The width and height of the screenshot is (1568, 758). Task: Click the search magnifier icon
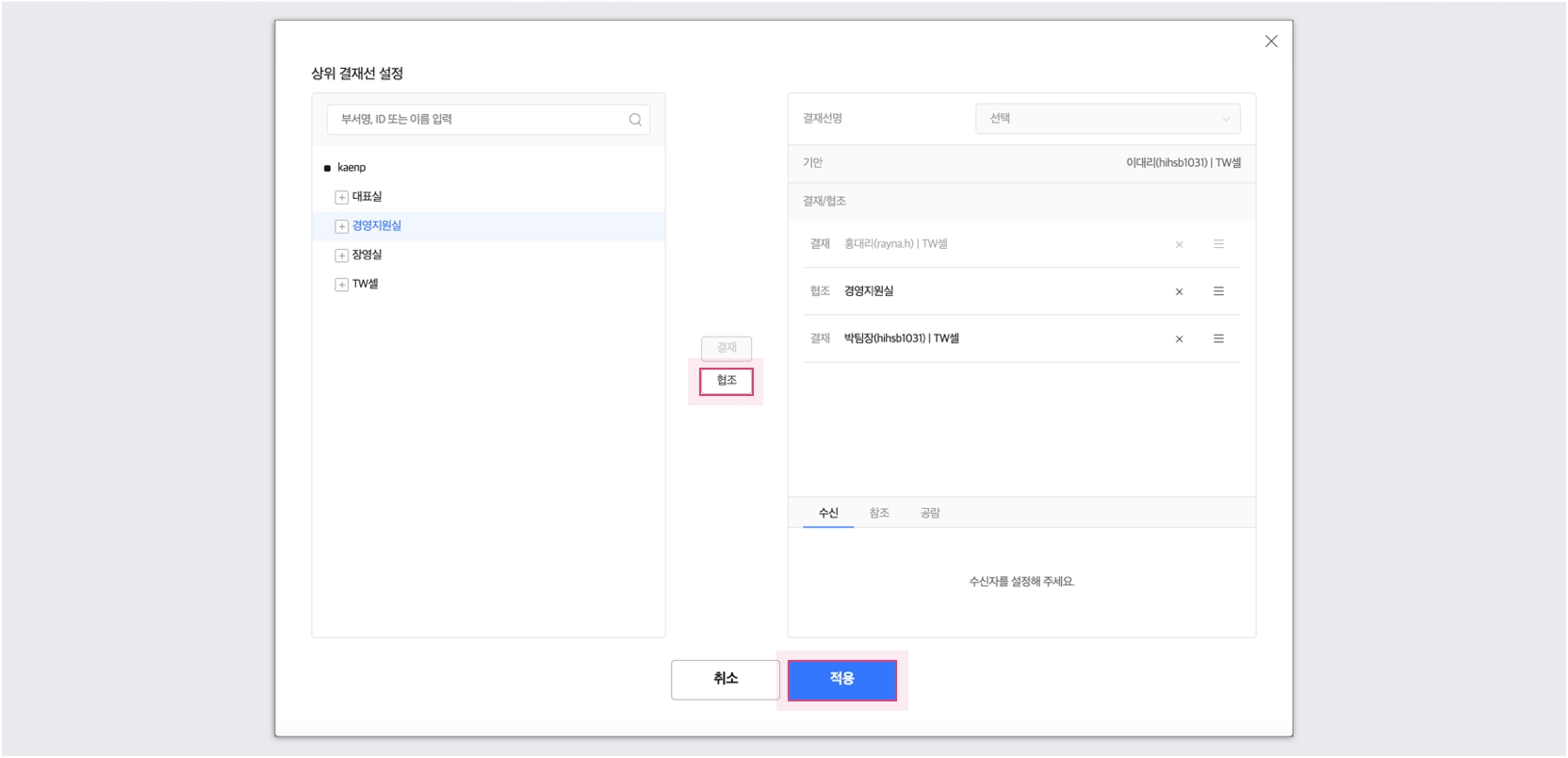coord(635,120)
